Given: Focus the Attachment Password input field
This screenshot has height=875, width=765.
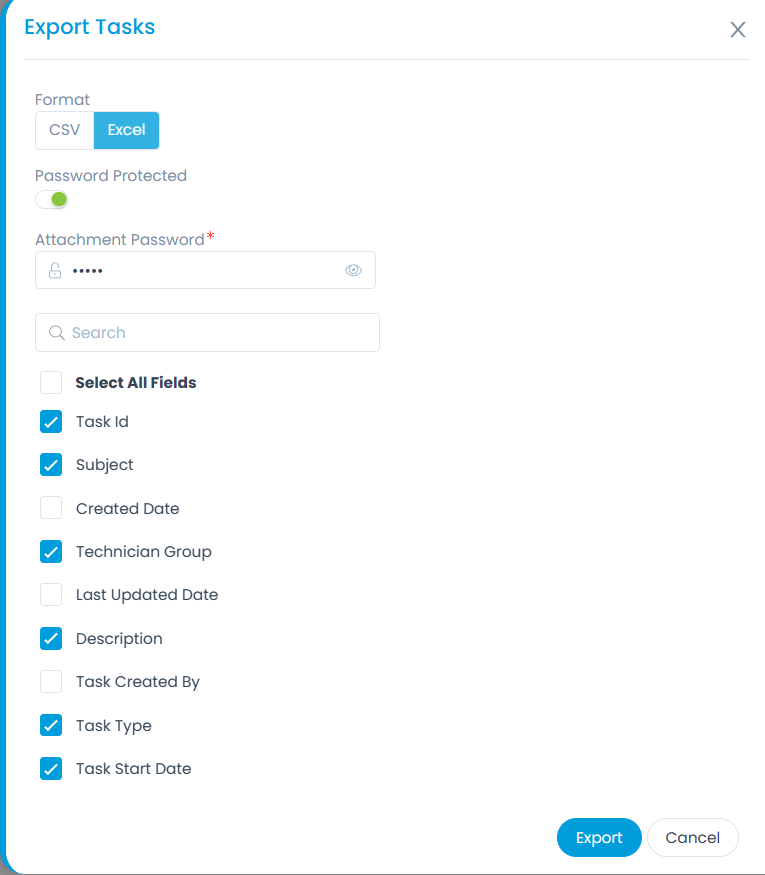Looking at the screenshot, I should [200, 270].
